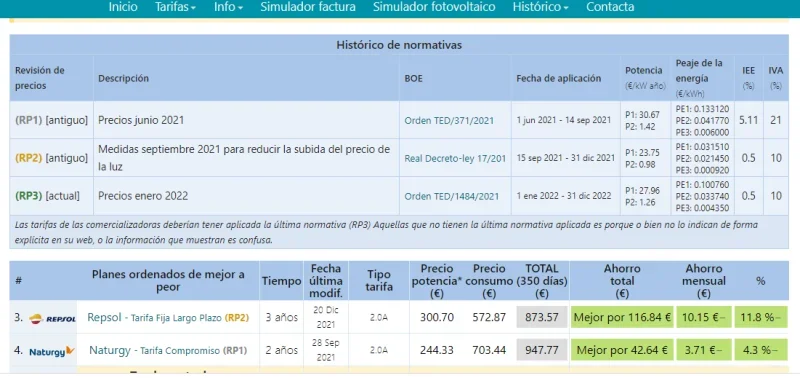This screenshot has height=378, width=800.
Task: Click date range 1 jun 2021 - 14 sep 2021
Action: [564, 121]
